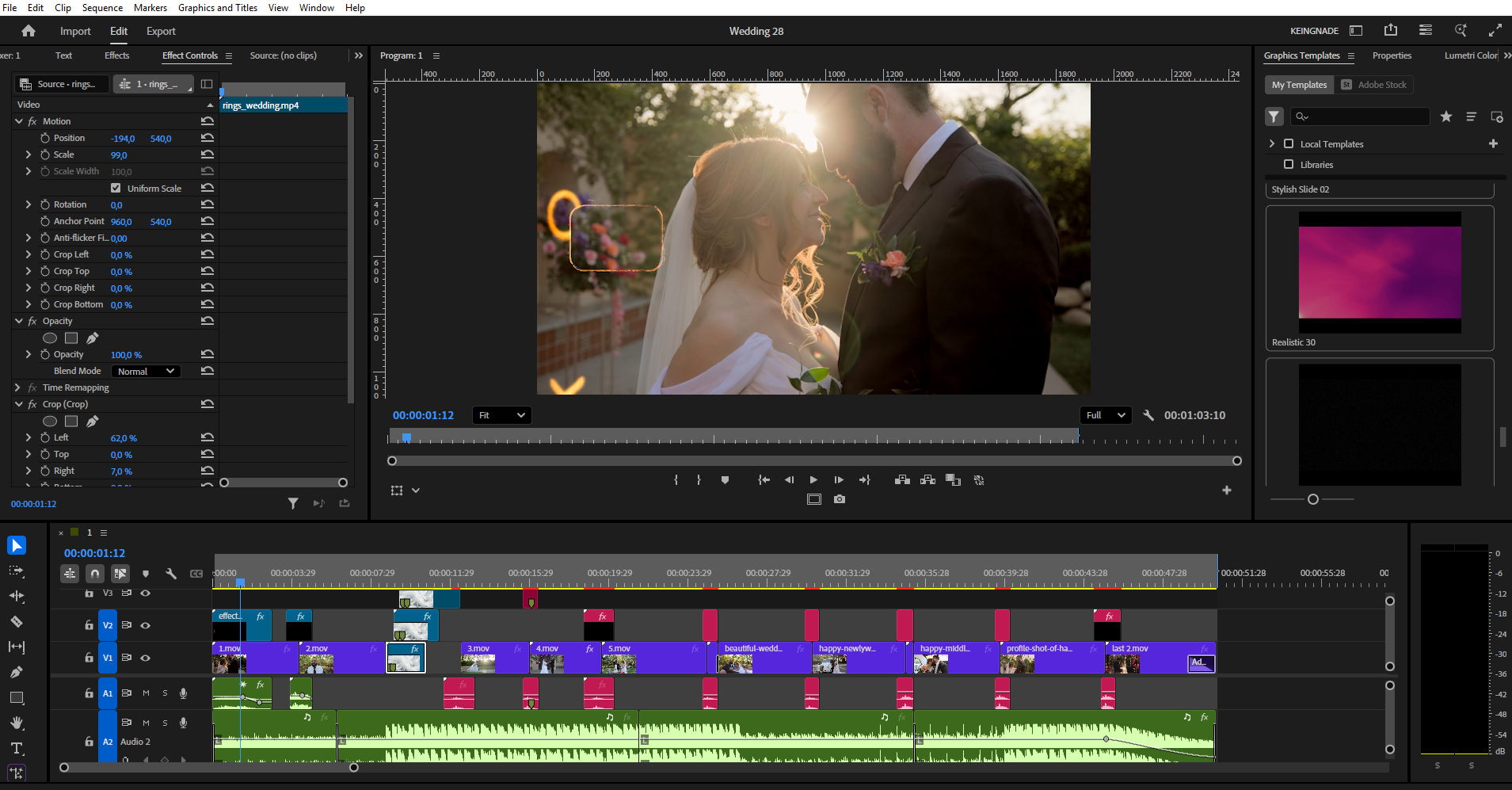Collapse the Motion effect group
The width and height of the screenshot is (1512, 790).
[x=19, y=121]
